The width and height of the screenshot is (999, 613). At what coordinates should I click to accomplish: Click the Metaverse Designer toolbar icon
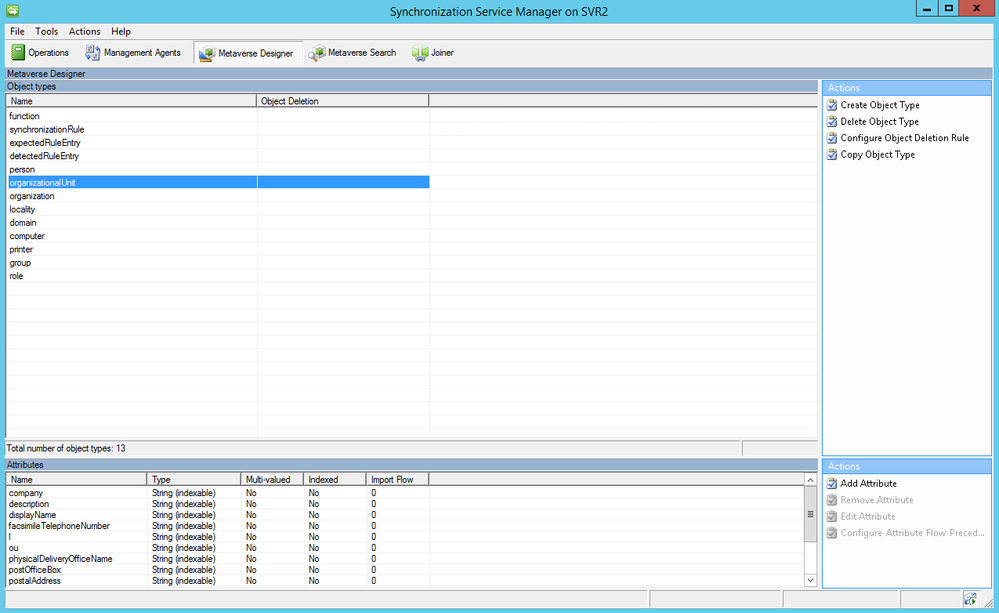point(206,54)
